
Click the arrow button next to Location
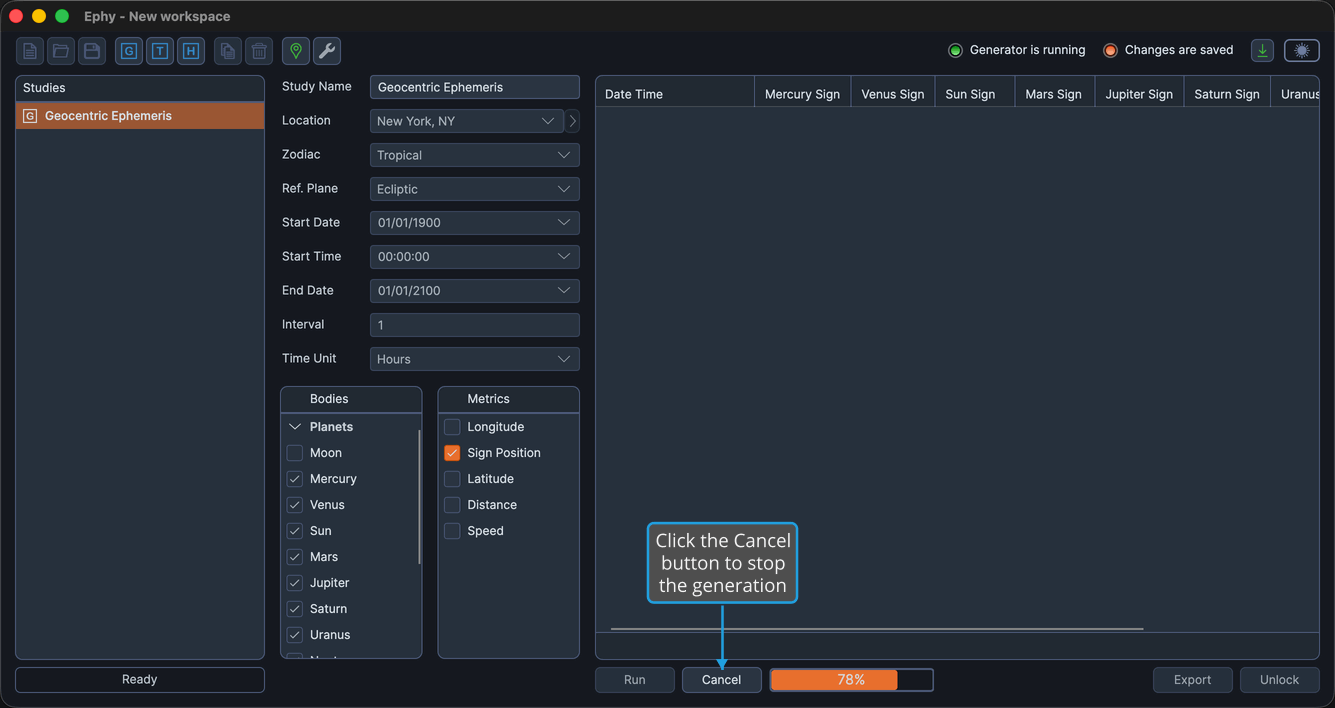click(x=572, y=121)
